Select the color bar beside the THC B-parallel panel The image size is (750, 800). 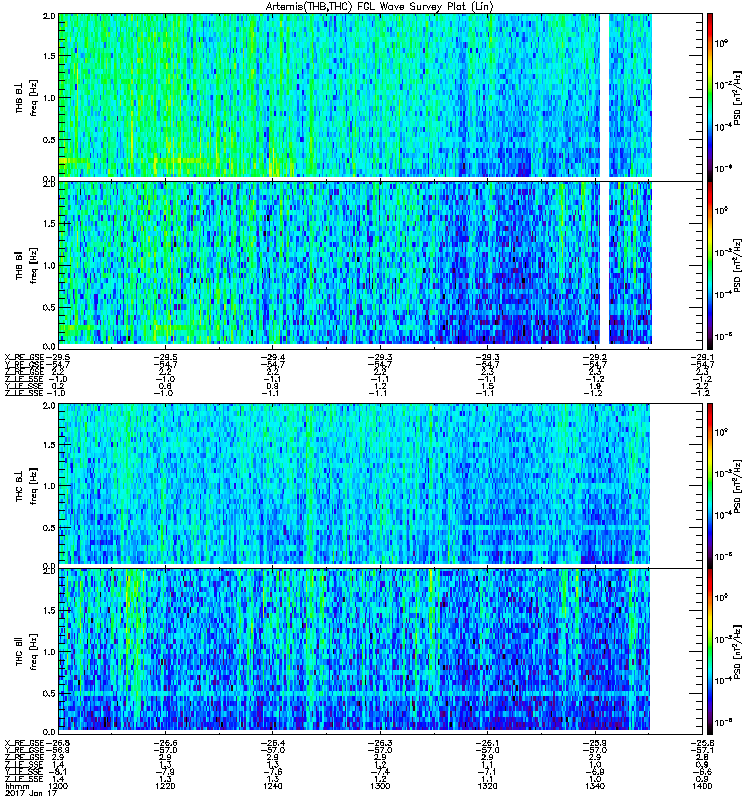pyautogui.click(x=710, y=652)
